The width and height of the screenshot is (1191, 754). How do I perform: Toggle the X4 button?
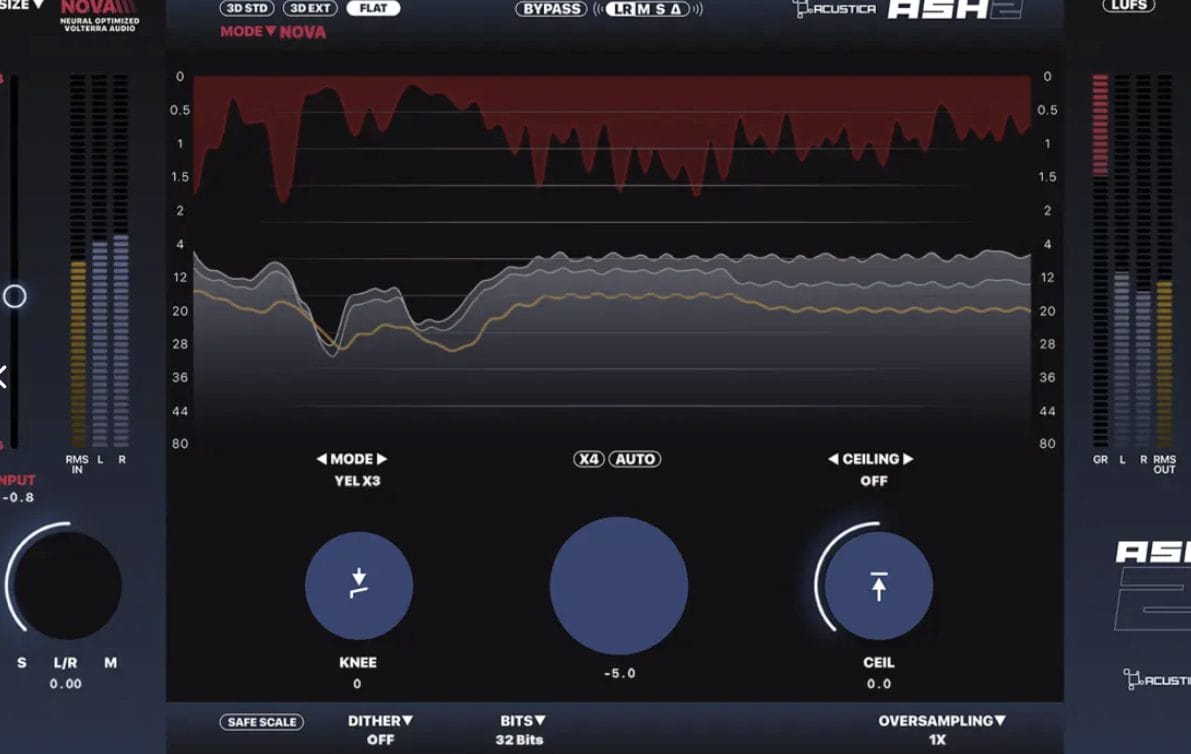589,459
